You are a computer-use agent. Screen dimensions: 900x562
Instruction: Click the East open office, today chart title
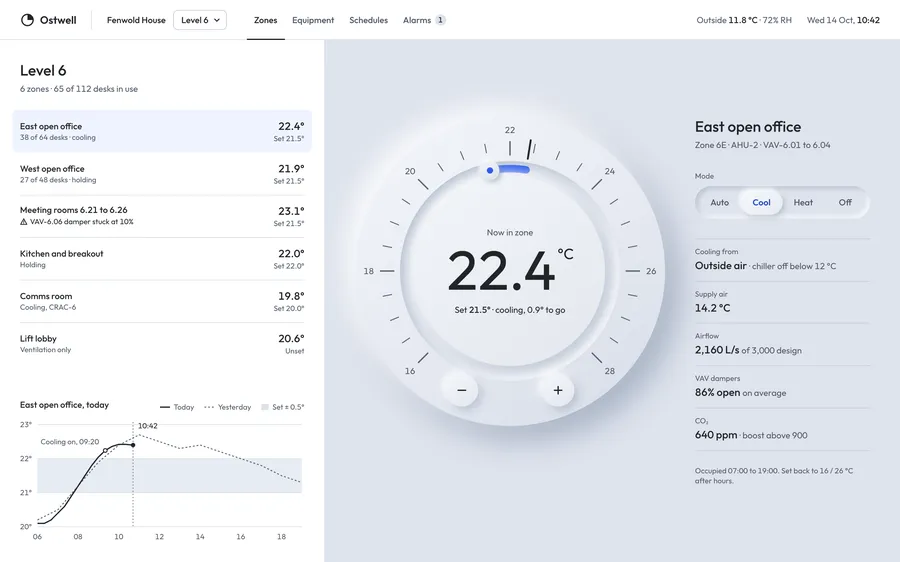pos(64,405)
